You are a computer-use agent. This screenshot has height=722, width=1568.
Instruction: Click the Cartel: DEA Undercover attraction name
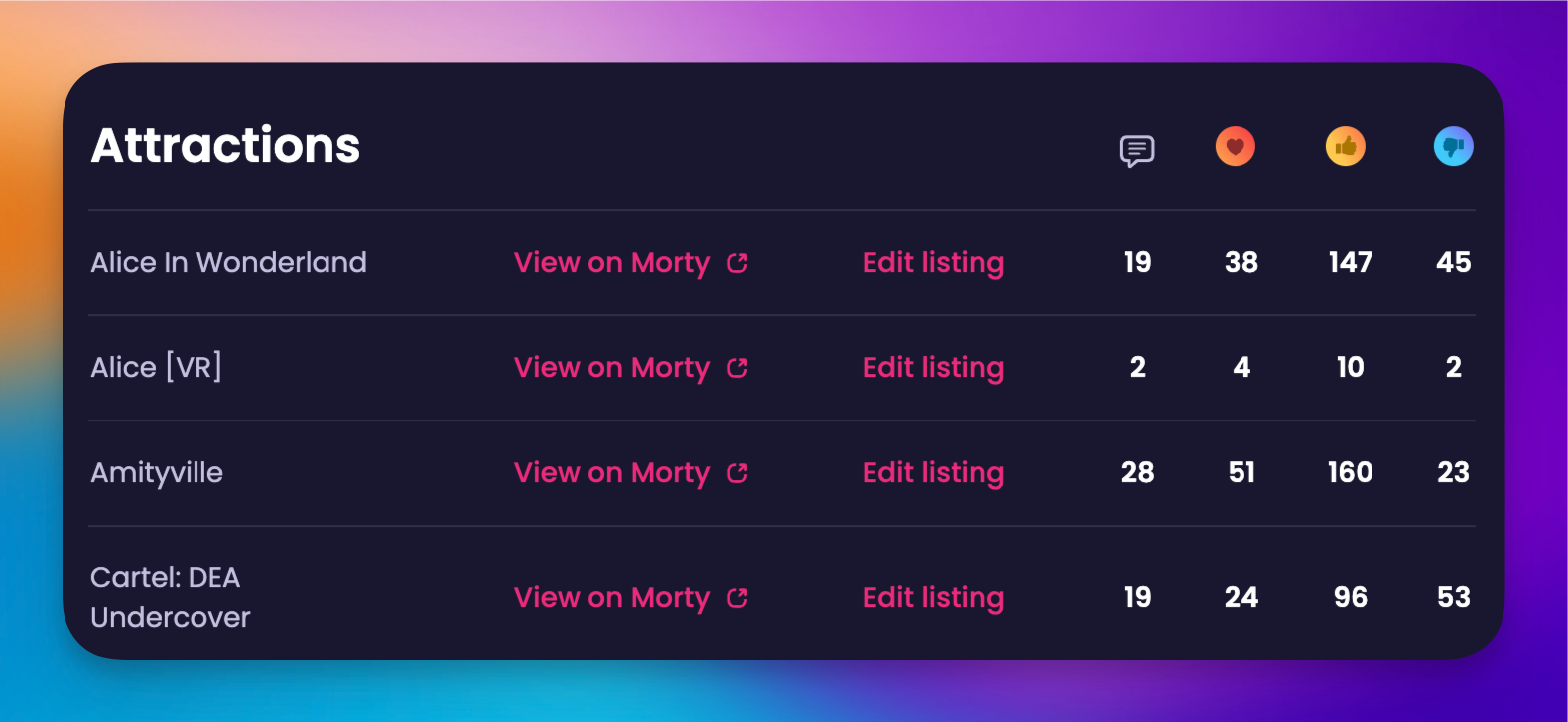171,597
